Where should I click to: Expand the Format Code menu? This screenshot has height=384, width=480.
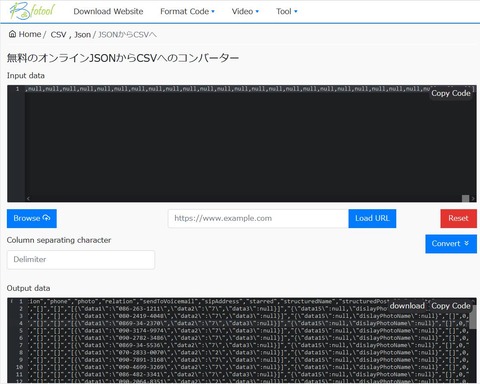point(187,11)
